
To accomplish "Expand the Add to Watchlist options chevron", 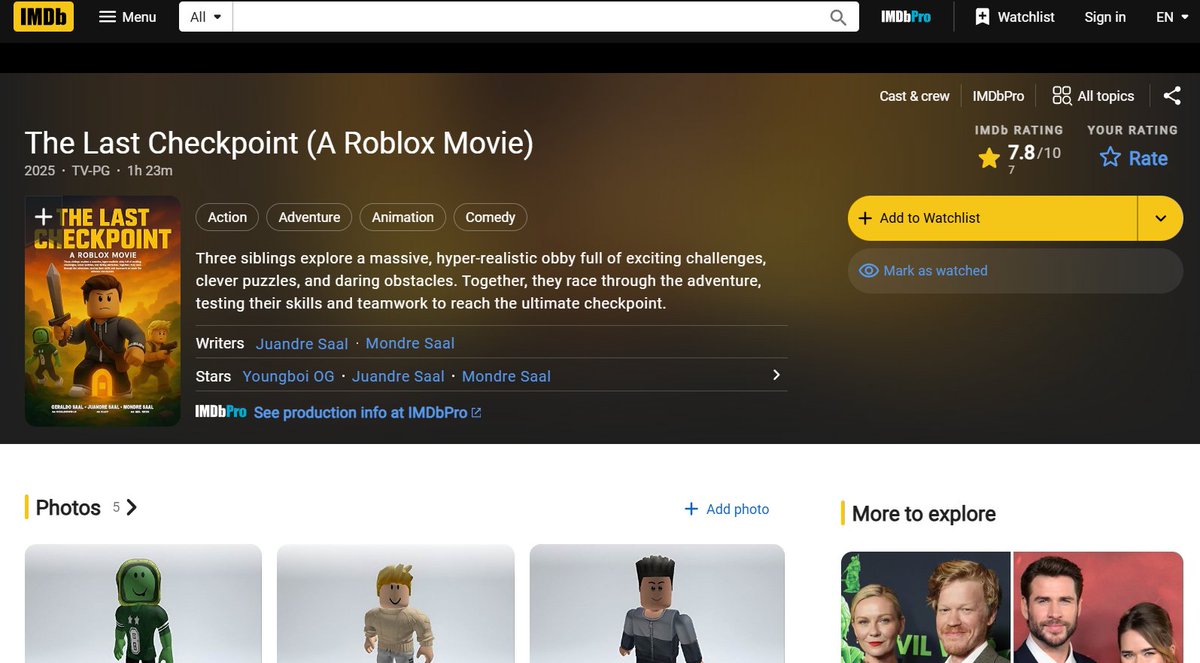I will tap(1160, 218).
